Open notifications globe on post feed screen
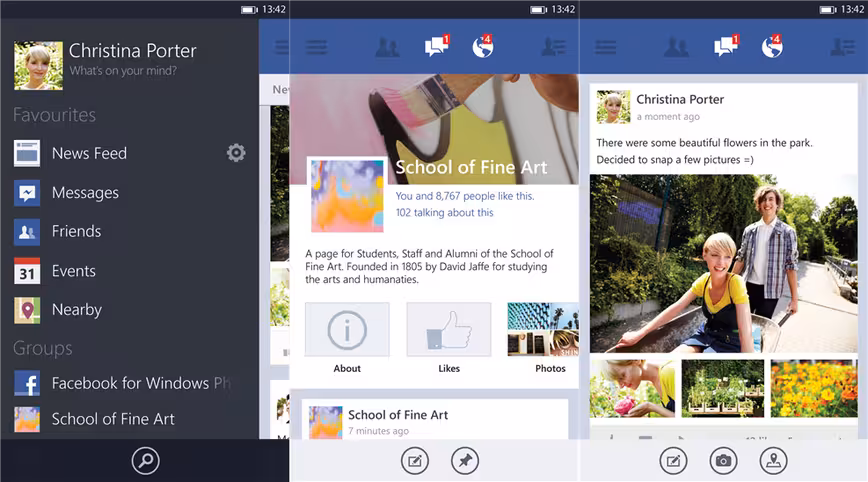This screenshot has width=868, height=482. click(772, 46)
